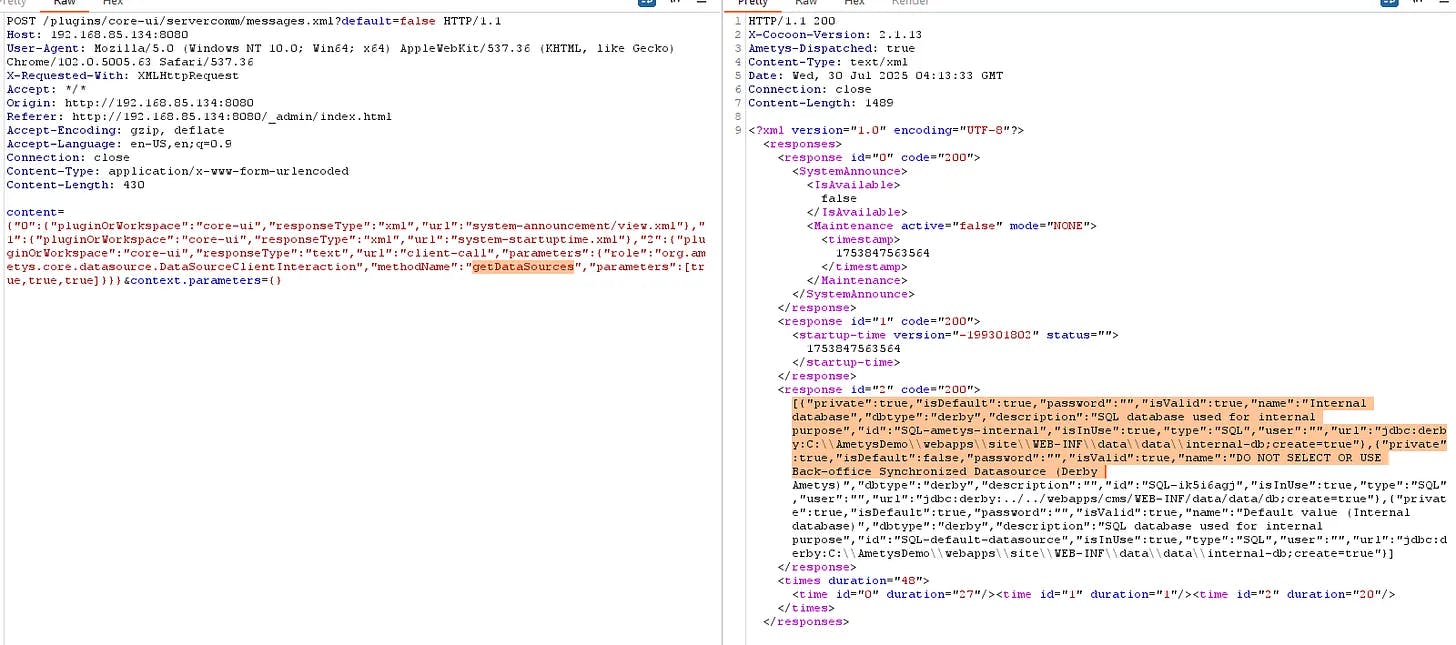Click Connection: close in the response pane

[x=810, y=89]
